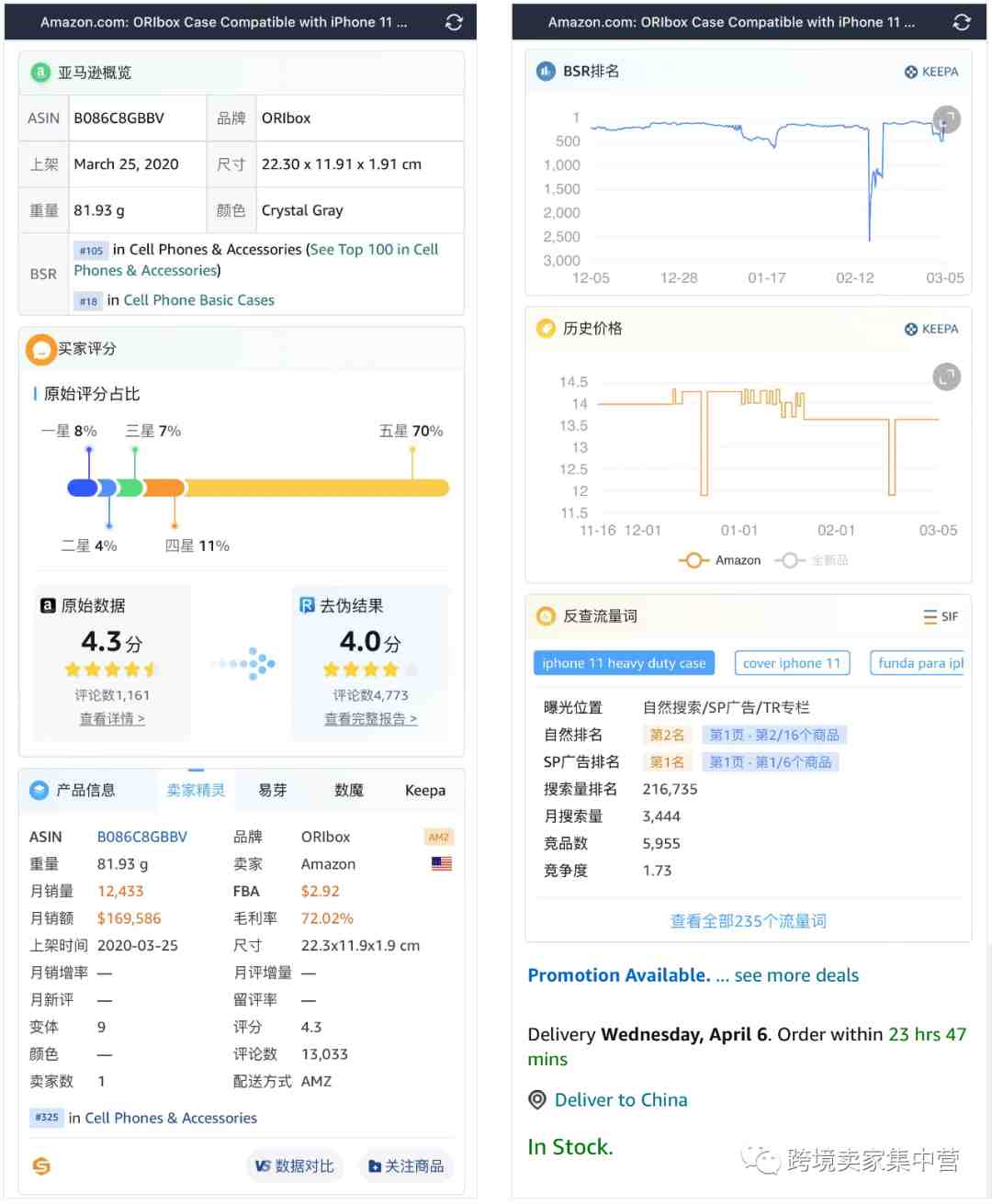Switch to the 卖家精灵 tab
Screen dimensions: 992x1204
tap(196, 790)
